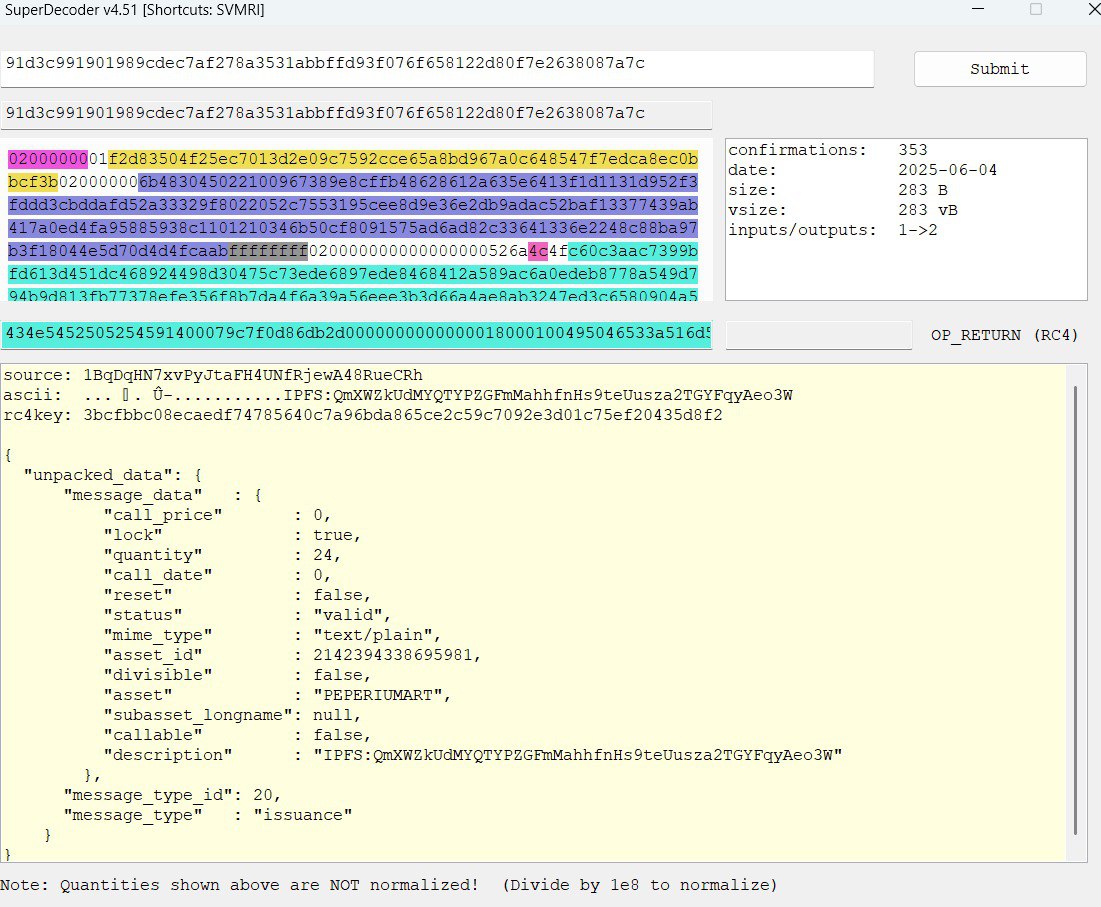The height and width of the screenshot is (907, 1101).
Task: Click the empty field left of OP_RETURN (RC4)
Action: [818, 335]
